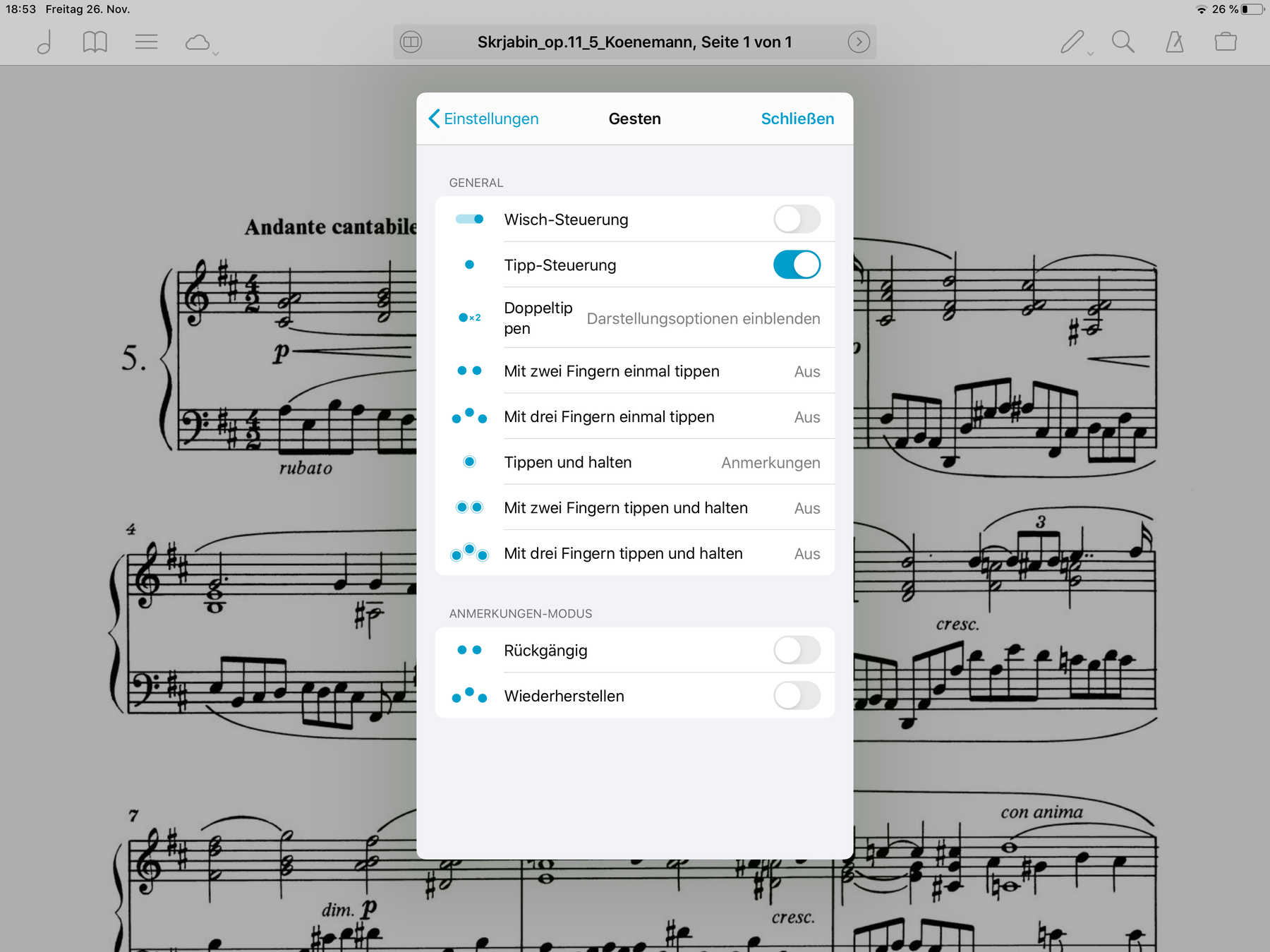Click the three-ring icon beside 'Mit drei Fingern tippen und halten'
Screen dimensions: 1270x952
click(x=469, y=553)
